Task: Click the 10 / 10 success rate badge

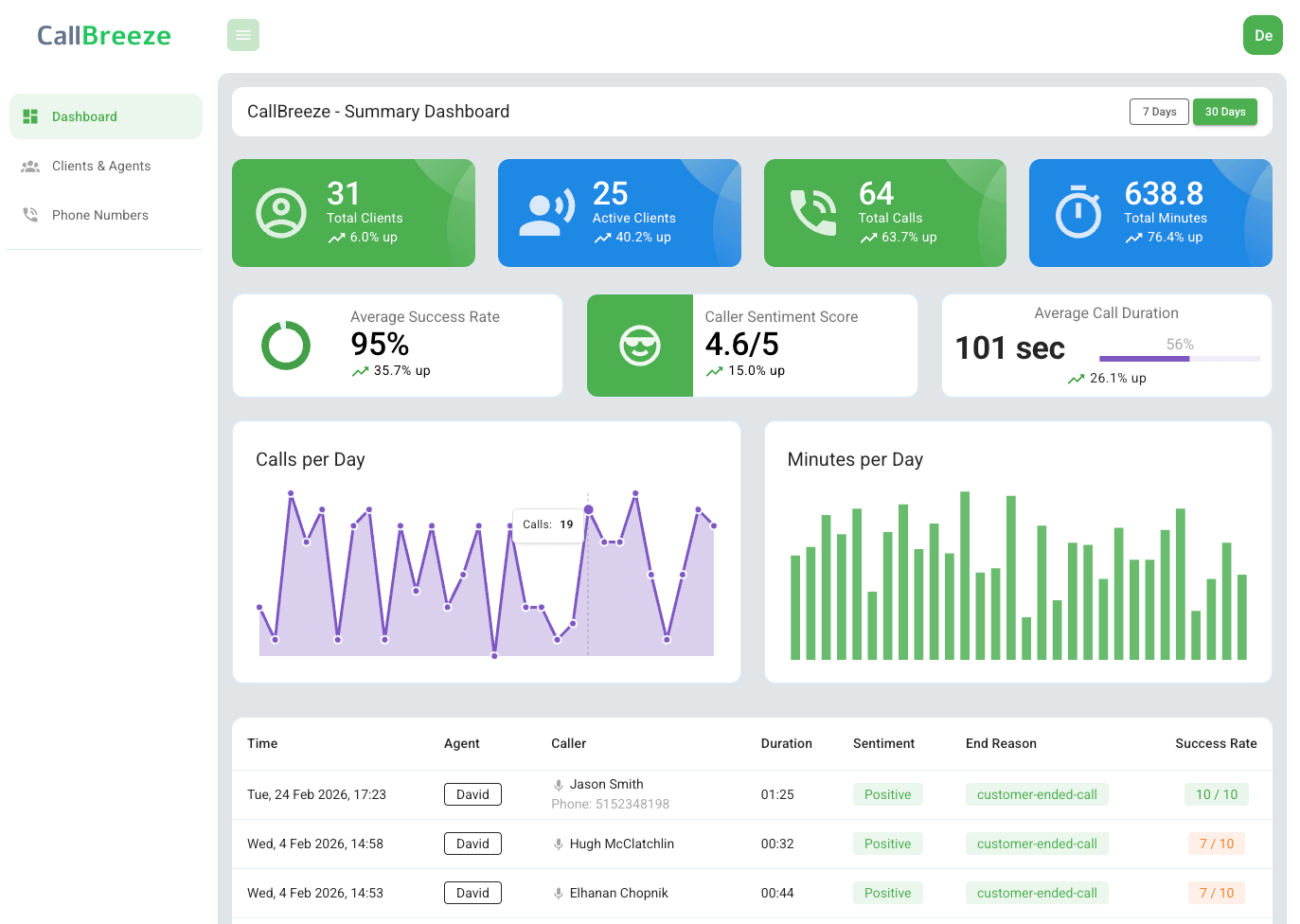Action: [x=1217, y=794]
